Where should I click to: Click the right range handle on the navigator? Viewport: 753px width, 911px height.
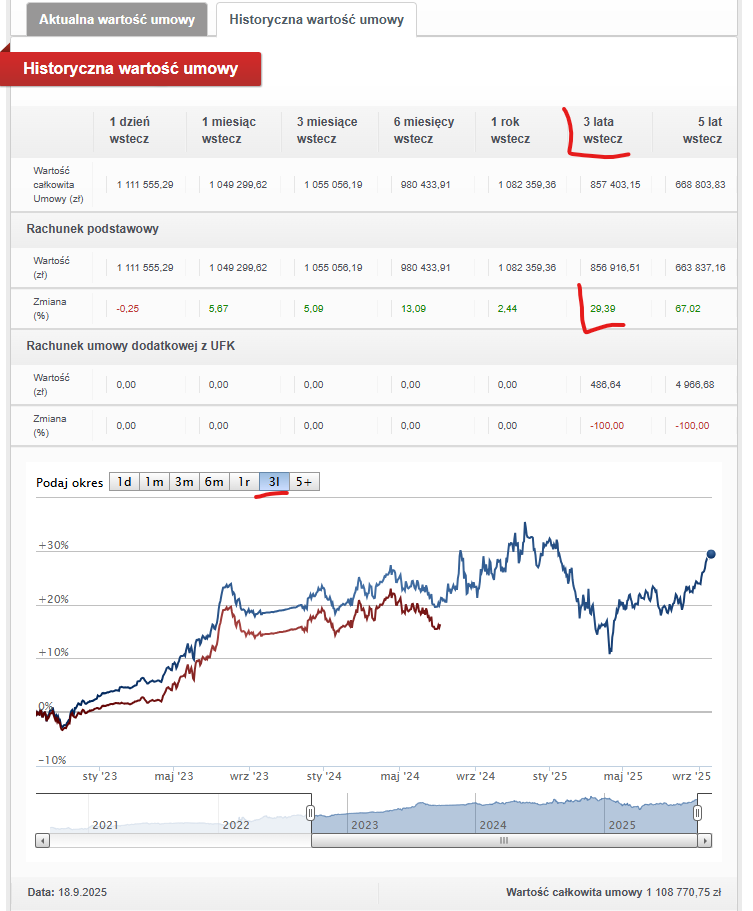coord(698,812)
